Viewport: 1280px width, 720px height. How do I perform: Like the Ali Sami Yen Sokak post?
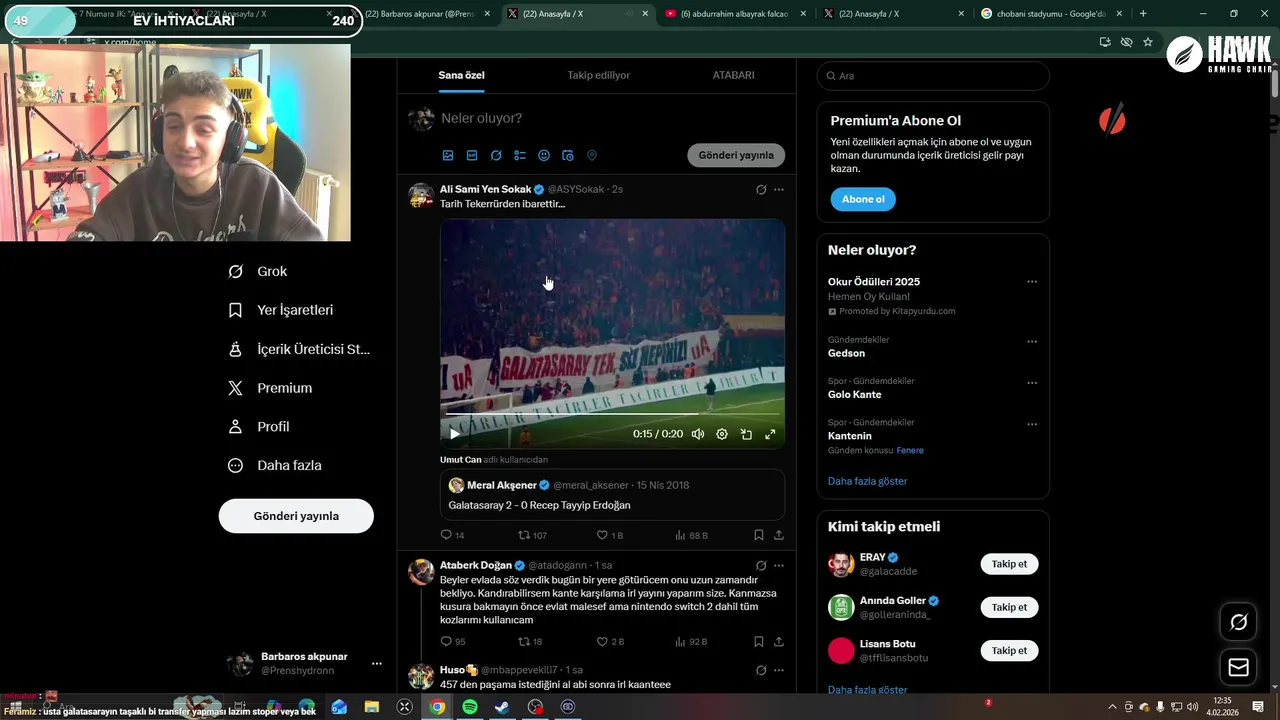click(609, 535)
